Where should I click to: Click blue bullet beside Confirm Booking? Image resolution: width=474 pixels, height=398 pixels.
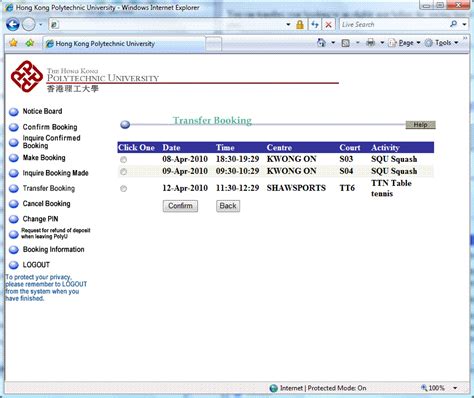[14, 127]
